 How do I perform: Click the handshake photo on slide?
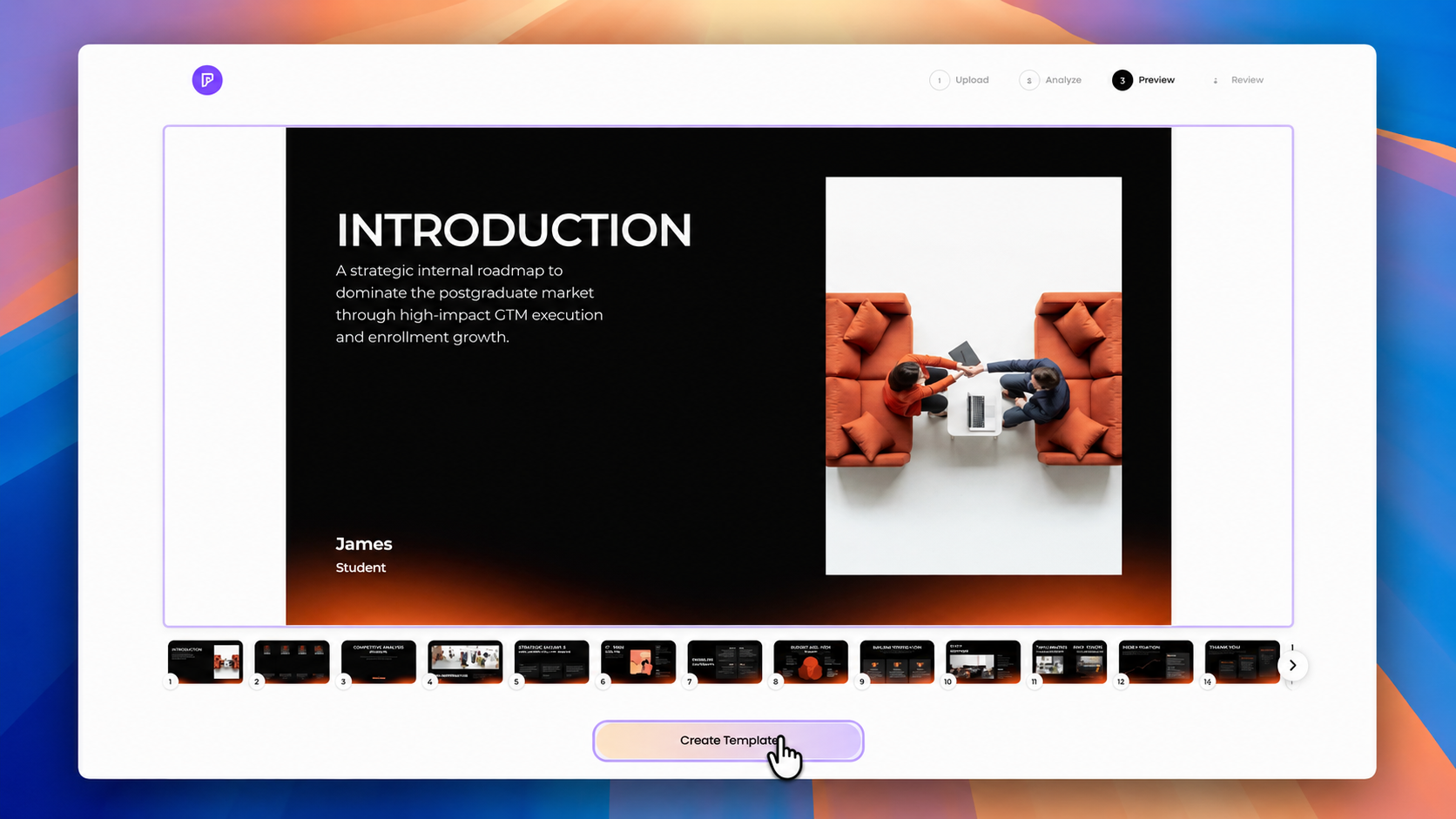click(974, 376)
